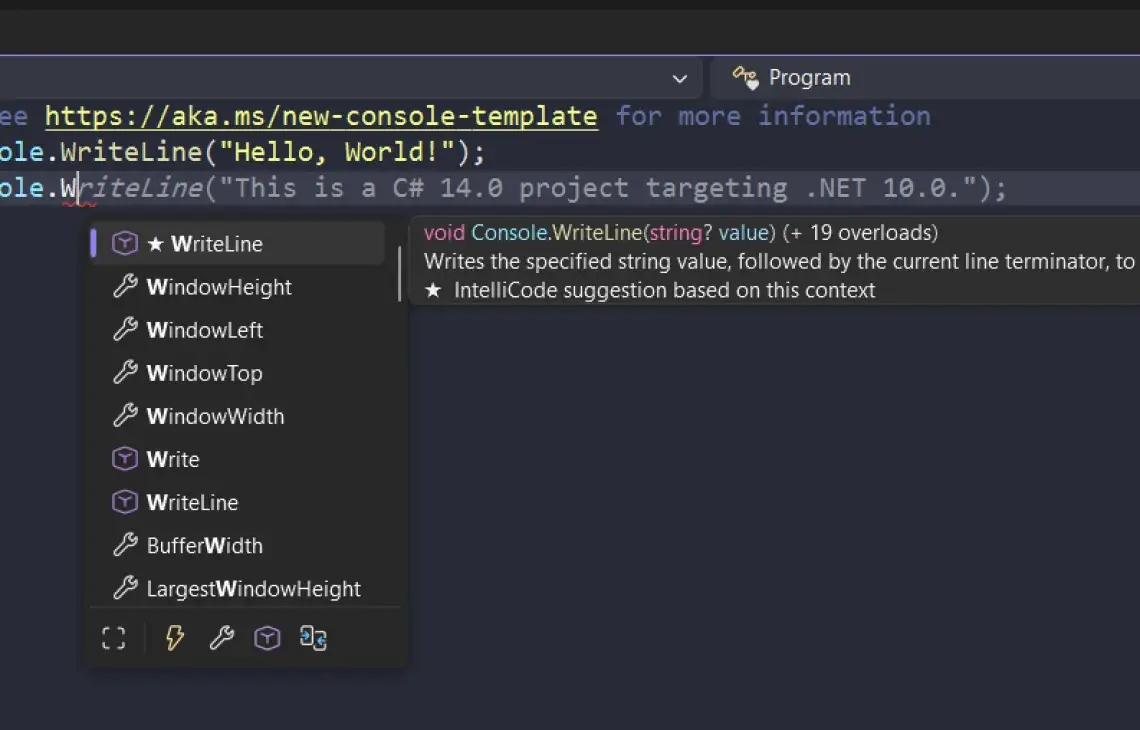Image resolution: width=1140 pixels, height=730 pixels.
Task: Click the wrench icon beside LargestWindowHeight
Action: coord(125,587)
